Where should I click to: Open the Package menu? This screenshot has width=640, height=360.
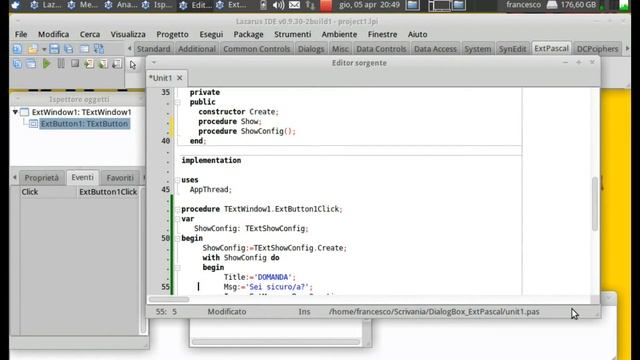(248, 34)
